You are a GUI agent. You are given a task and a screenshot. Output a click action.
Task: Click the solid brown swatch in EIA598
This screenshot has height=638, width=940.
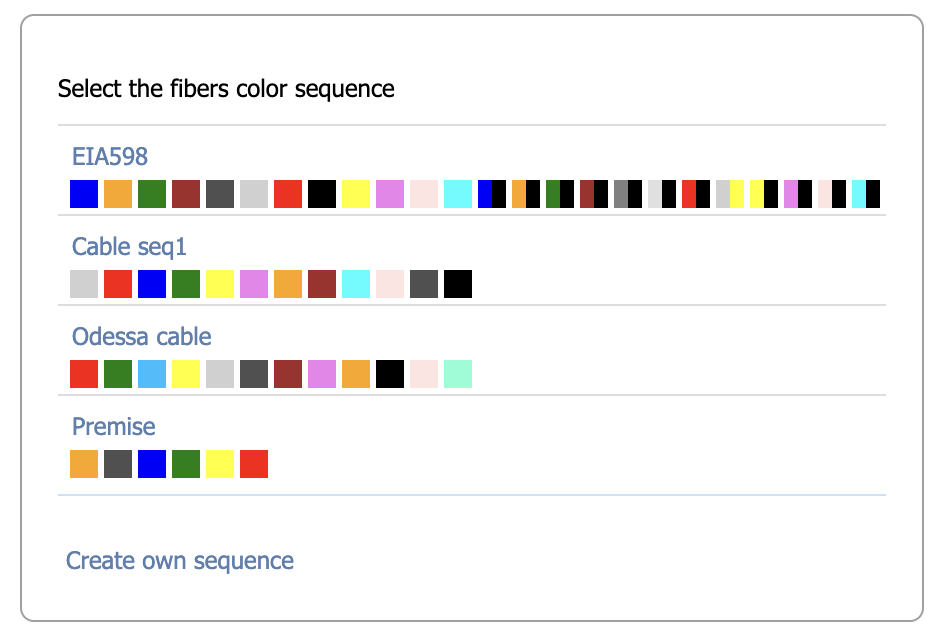click(186, 194)
